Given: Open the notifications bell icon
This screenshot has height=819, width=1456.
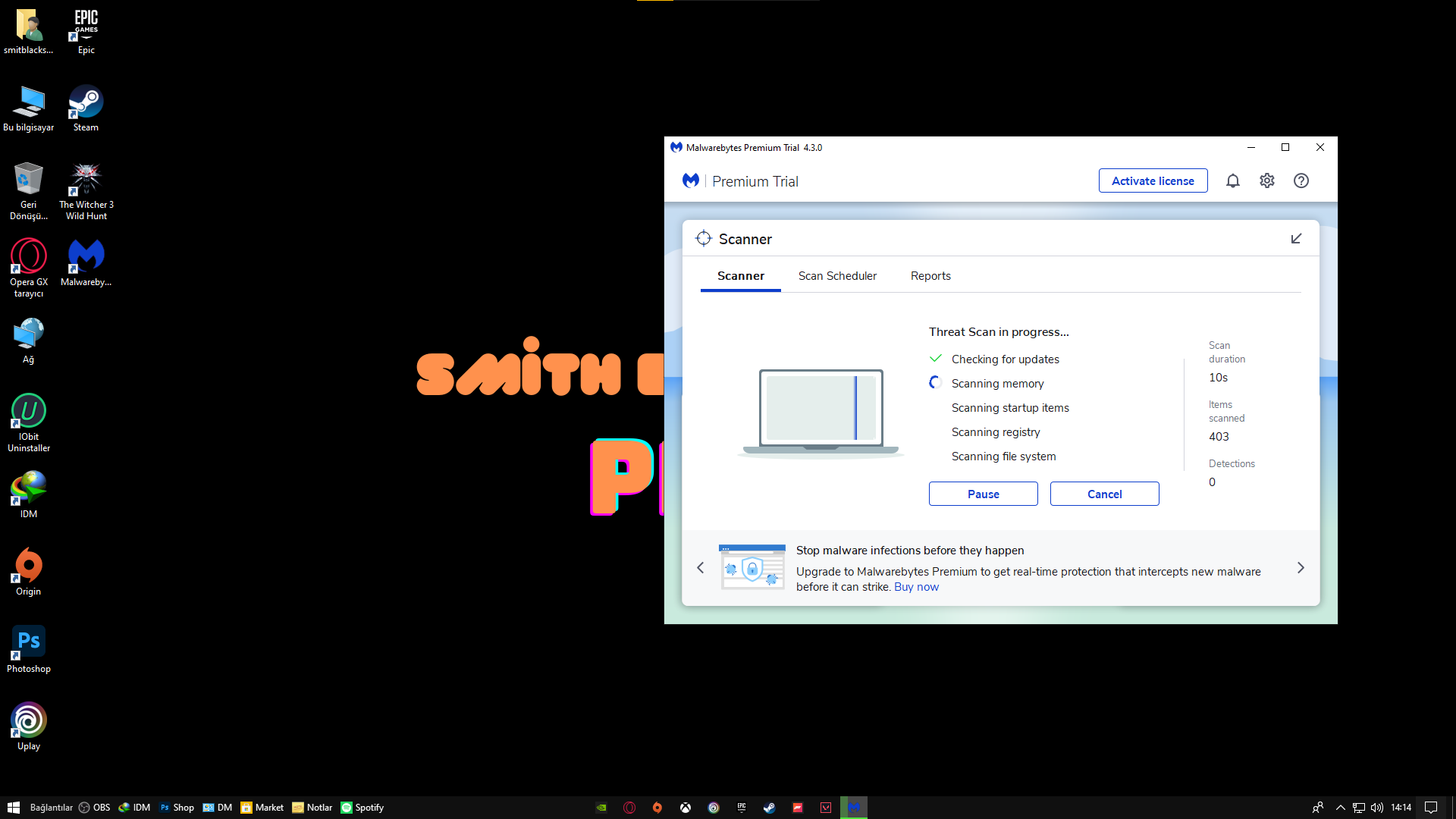Looking at the screenshot, I should click(x=1233, y=180).
